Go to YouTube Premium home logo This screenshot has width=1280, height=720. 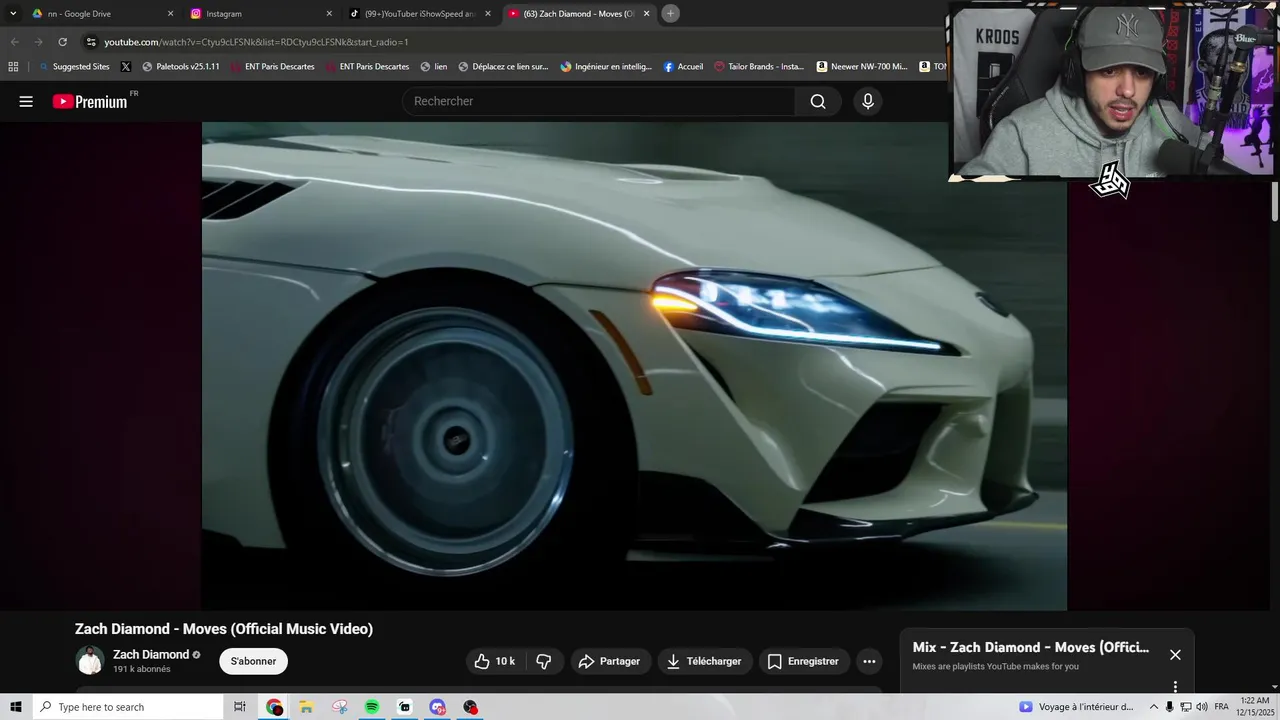[x=90, y=101]
